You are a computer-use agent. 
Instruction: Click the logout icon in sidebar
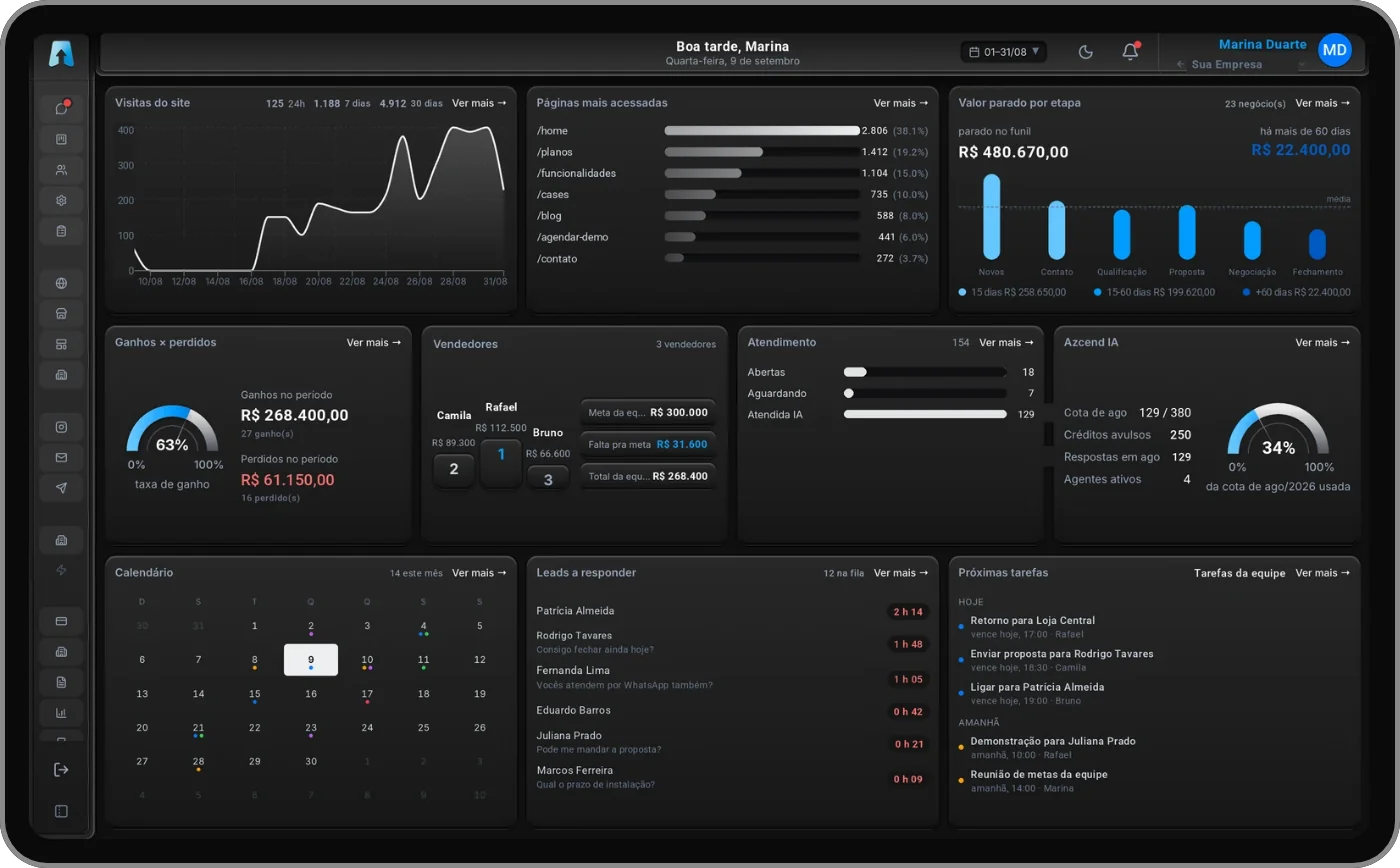coord(61,769)
